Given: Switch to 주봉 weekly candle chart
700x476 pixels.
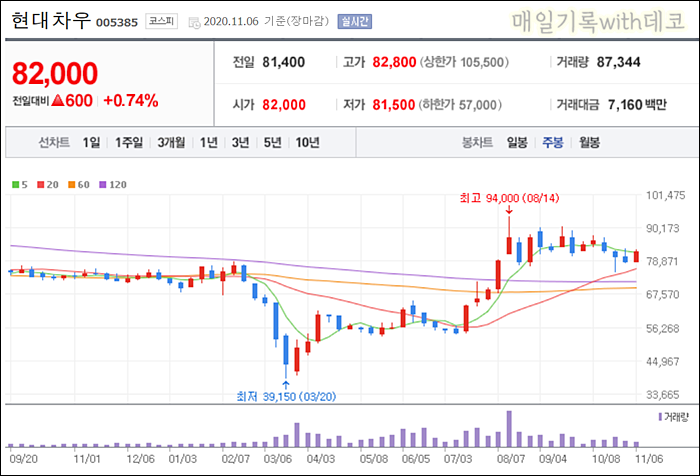Looking at the screenshot, I should tap(553, 142).
